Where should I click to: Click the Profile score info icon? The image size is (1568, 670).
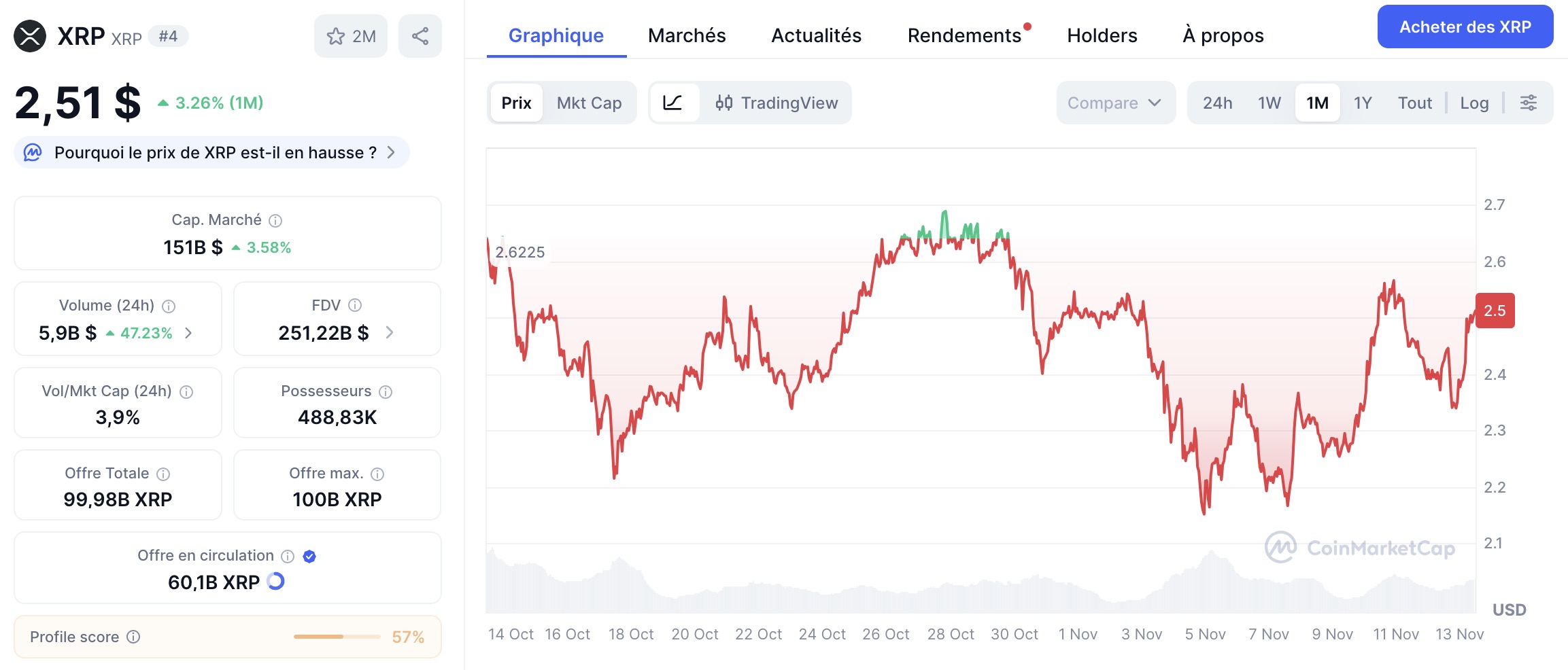tap(134, 637)
